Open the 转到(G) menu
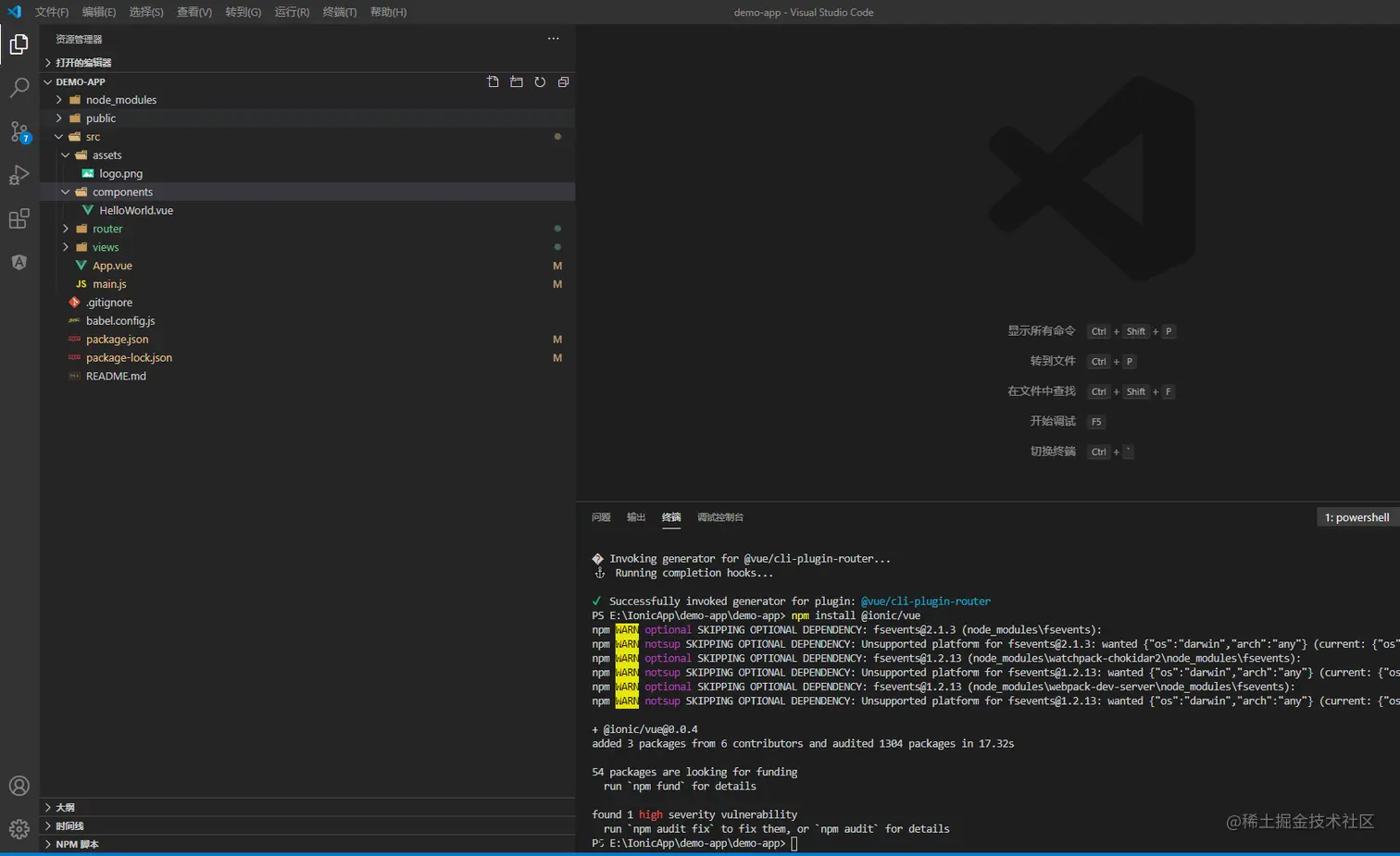This screenshot has height=856, width=1400. (244, 12)
